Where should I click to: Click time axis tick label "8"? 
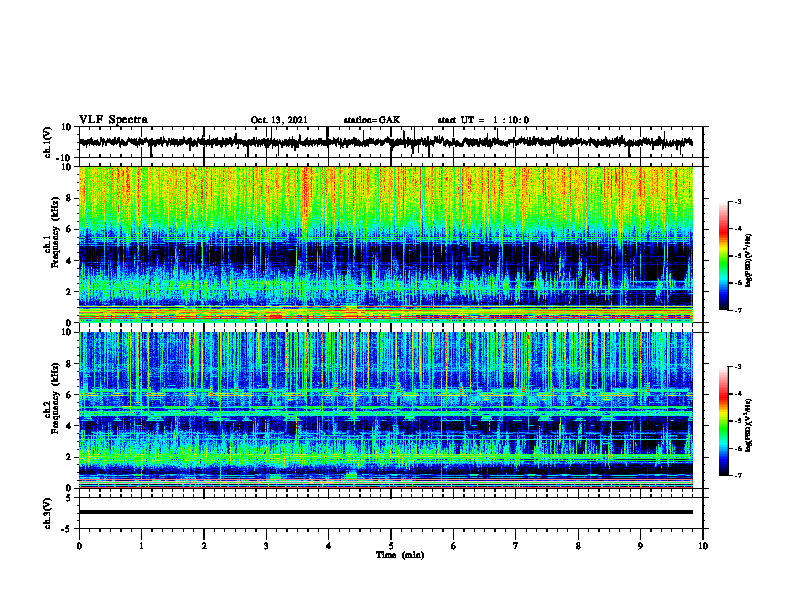point(578,546)
